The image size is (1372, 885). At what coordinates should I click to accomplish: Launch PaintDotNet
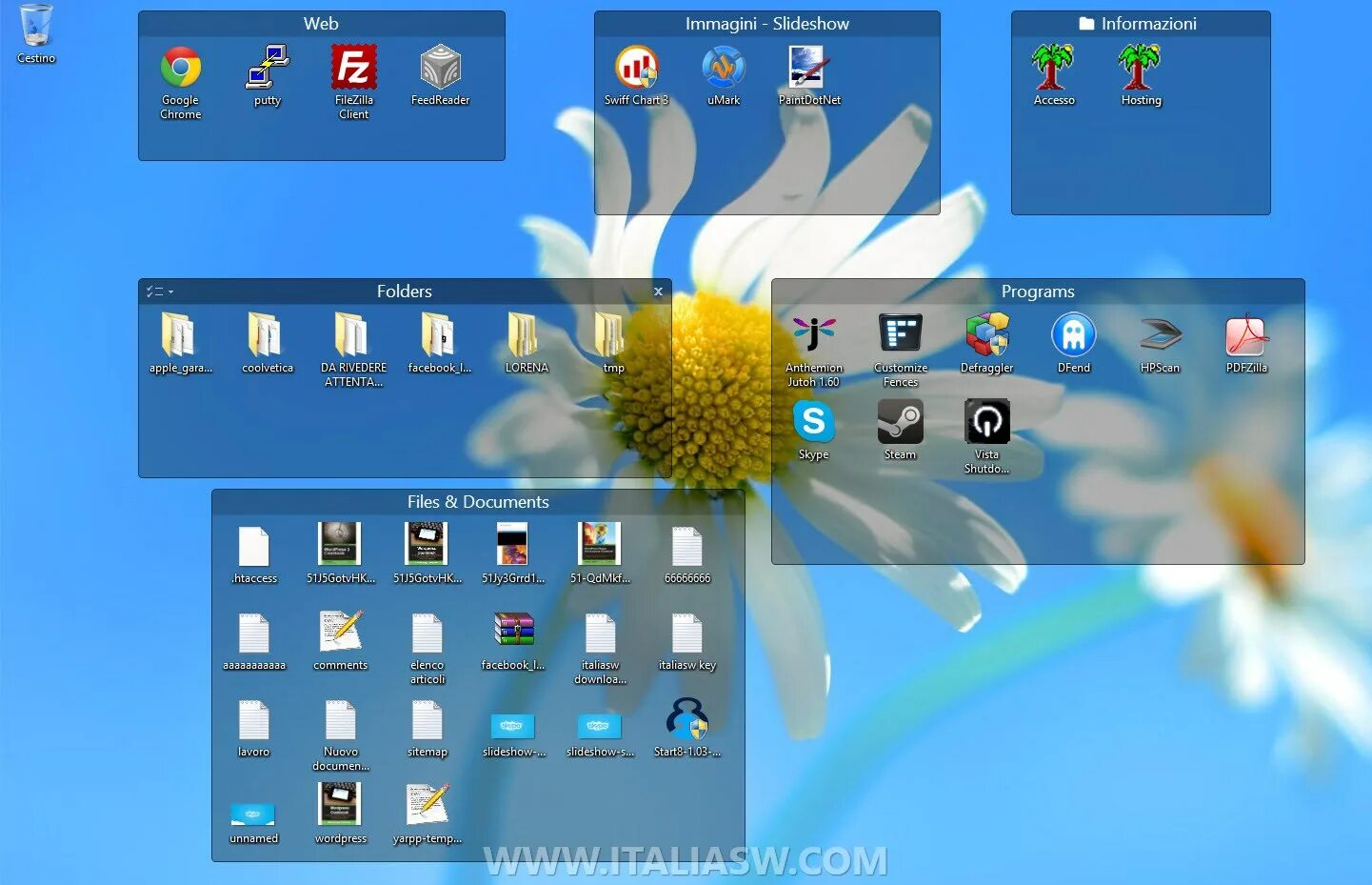coord(810,75)
